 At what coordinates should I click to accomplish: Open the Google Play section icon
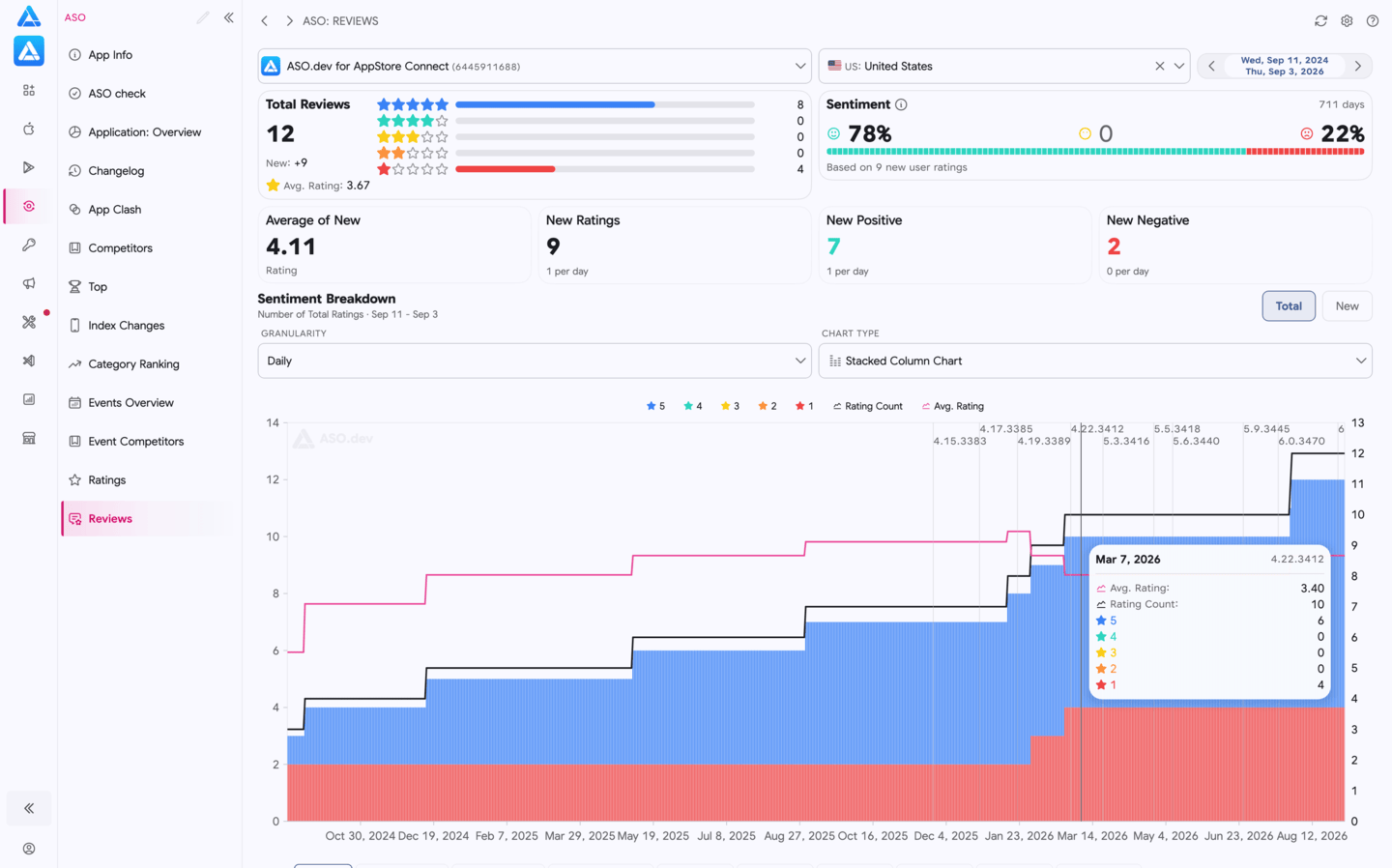pyautogui.click(x=29, y=167)
